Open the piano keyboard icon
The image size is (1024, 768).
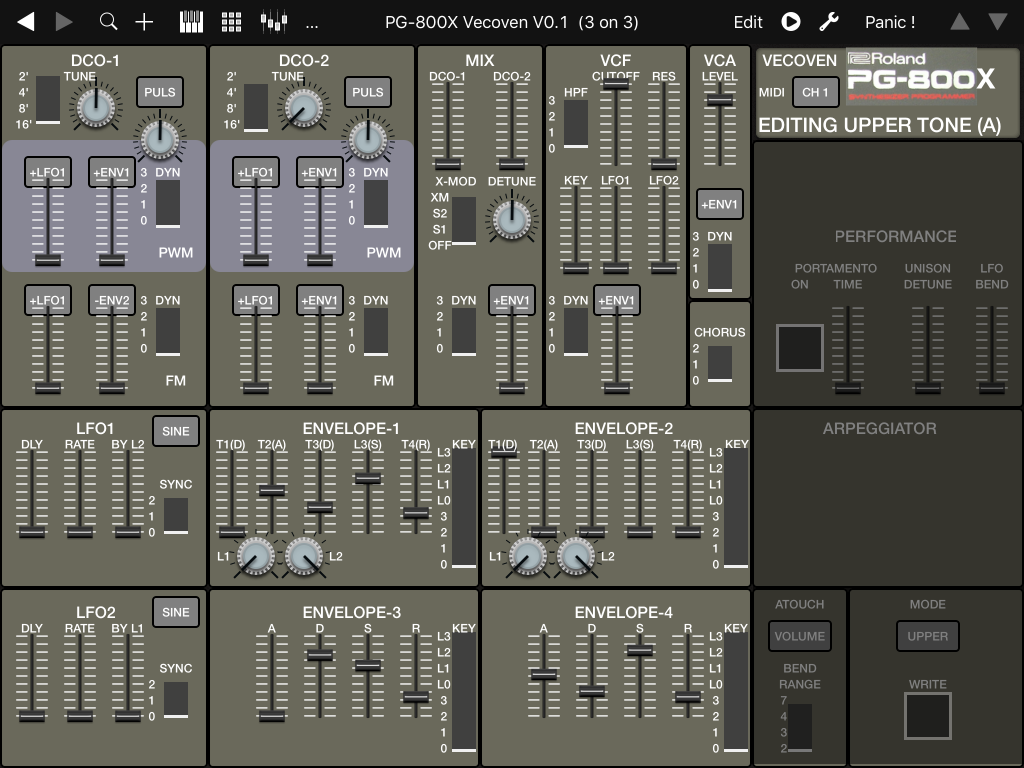click(191, 22)
